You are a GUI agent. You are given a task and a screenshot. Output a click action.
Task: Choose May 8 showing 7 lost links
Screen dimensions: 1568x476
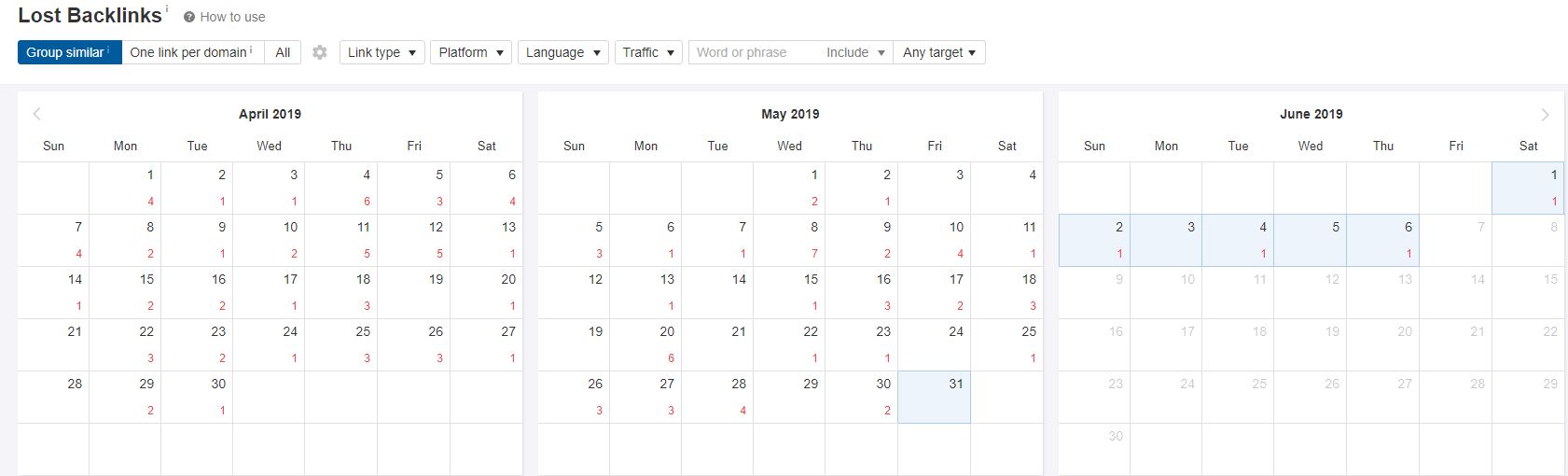click(789, 241)
